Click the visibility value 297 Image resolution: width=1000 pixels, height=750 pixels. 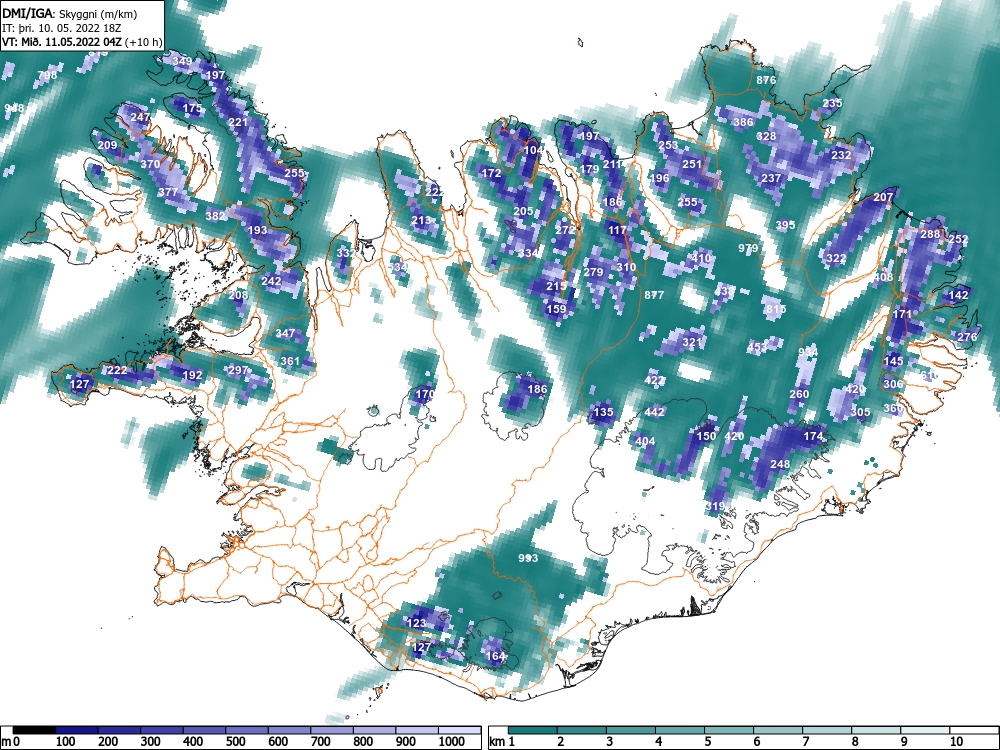coord(238,370)
